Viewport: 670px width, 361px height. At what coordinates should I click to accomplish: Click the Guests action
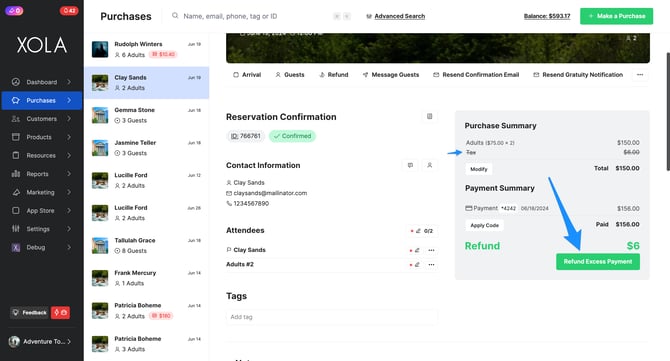[290, 75]
